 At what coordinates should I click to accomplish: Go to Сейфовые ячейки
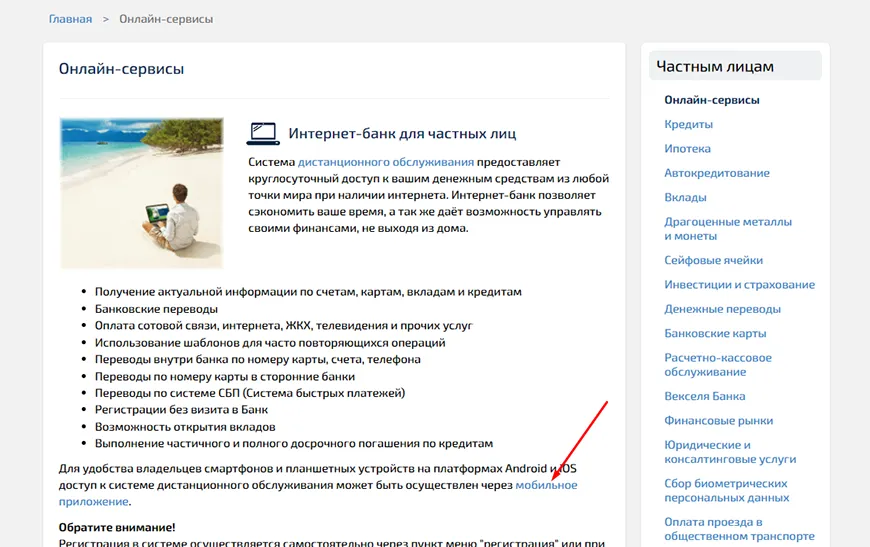(713, 260)
